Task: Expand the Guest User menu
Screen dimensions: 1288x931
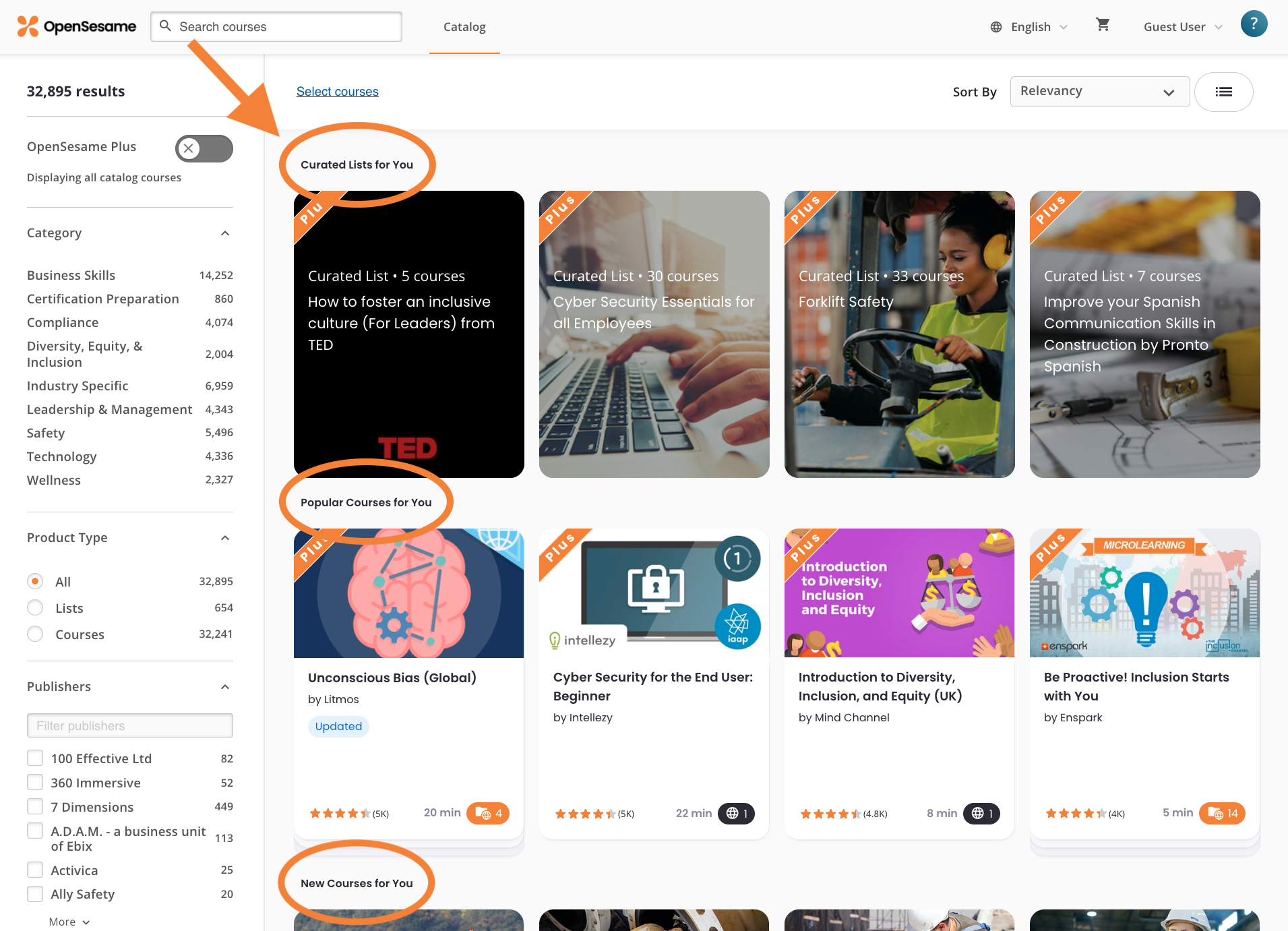Action: pyautogui.click(x=1182, y=27)
